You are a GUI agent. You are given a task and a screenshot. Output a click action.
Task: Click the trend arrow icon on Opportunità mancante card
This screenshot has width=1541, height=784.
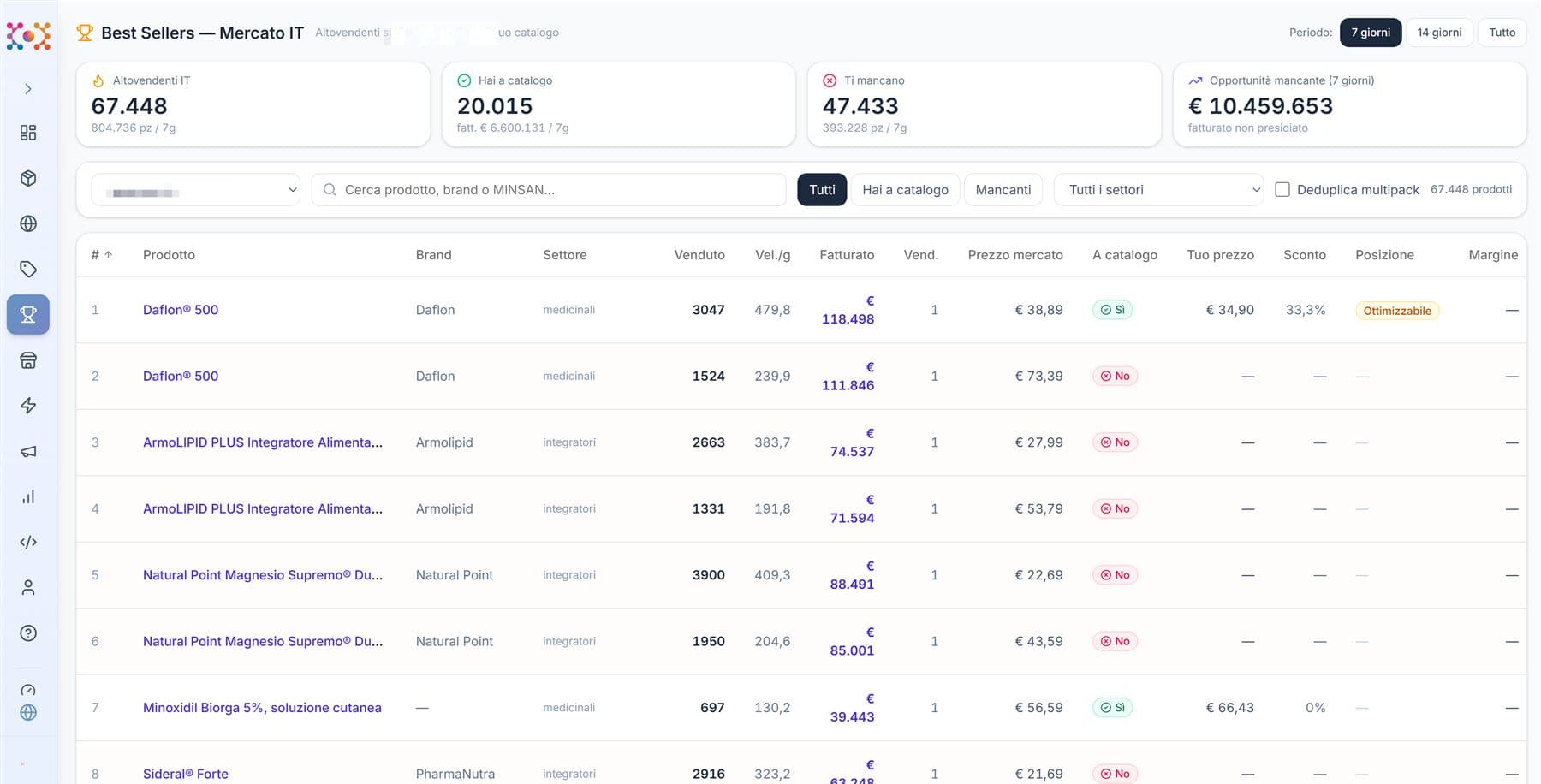(x=1195, y=80)
